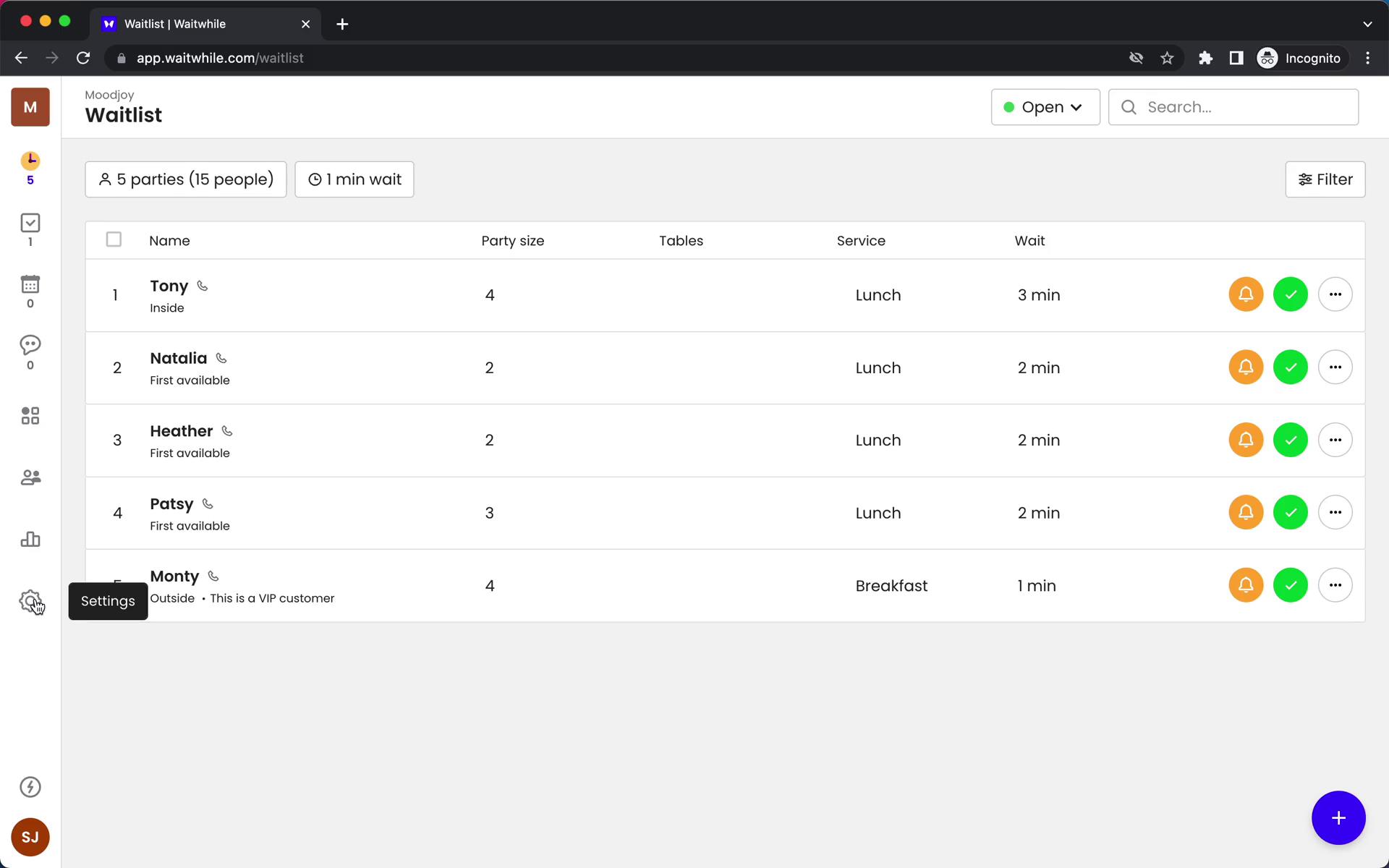Click the lightning bolt icon in sidebar

pos(30,787)
